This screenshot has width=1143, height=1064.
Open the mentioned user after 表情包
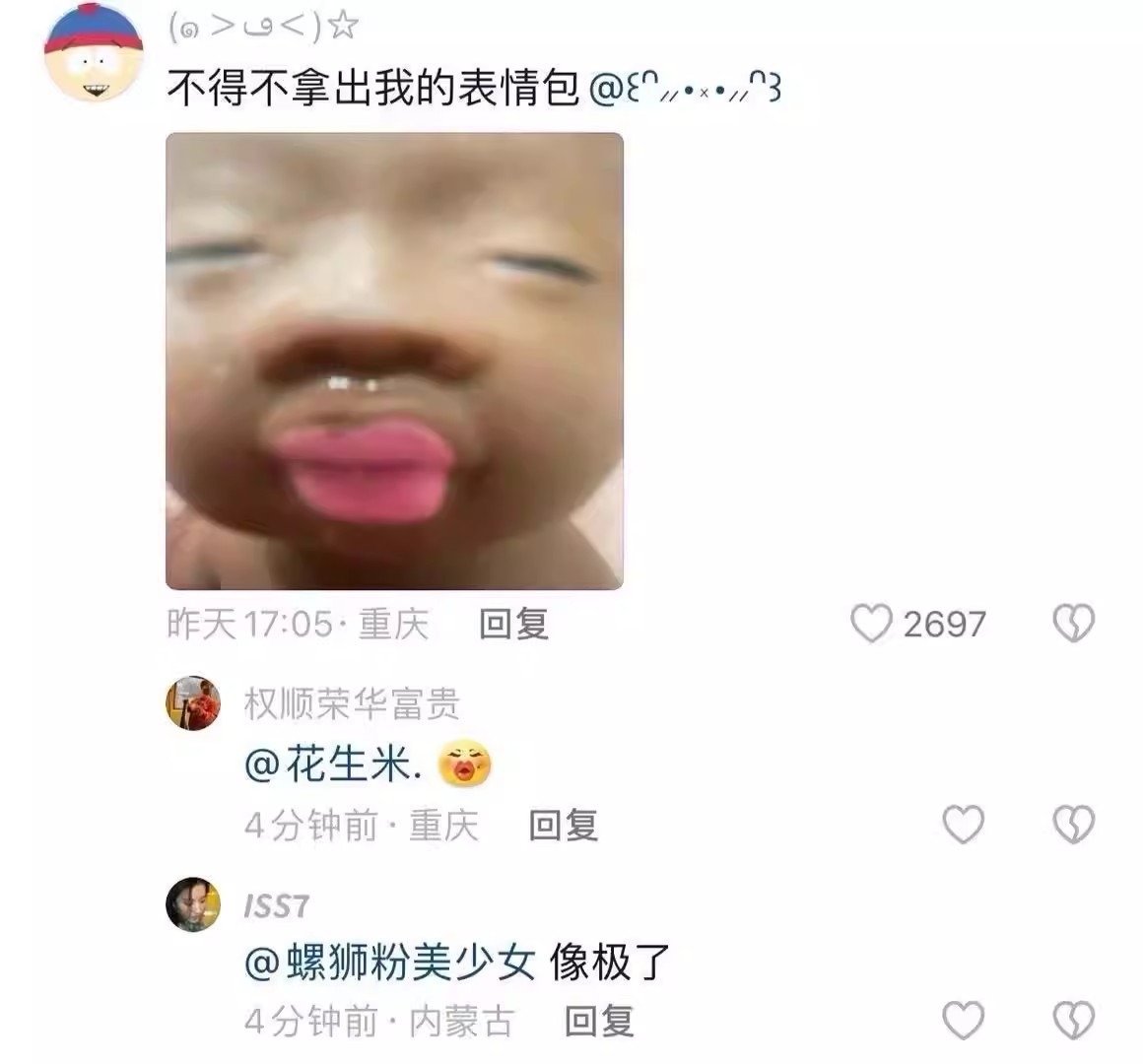[685, 89]
